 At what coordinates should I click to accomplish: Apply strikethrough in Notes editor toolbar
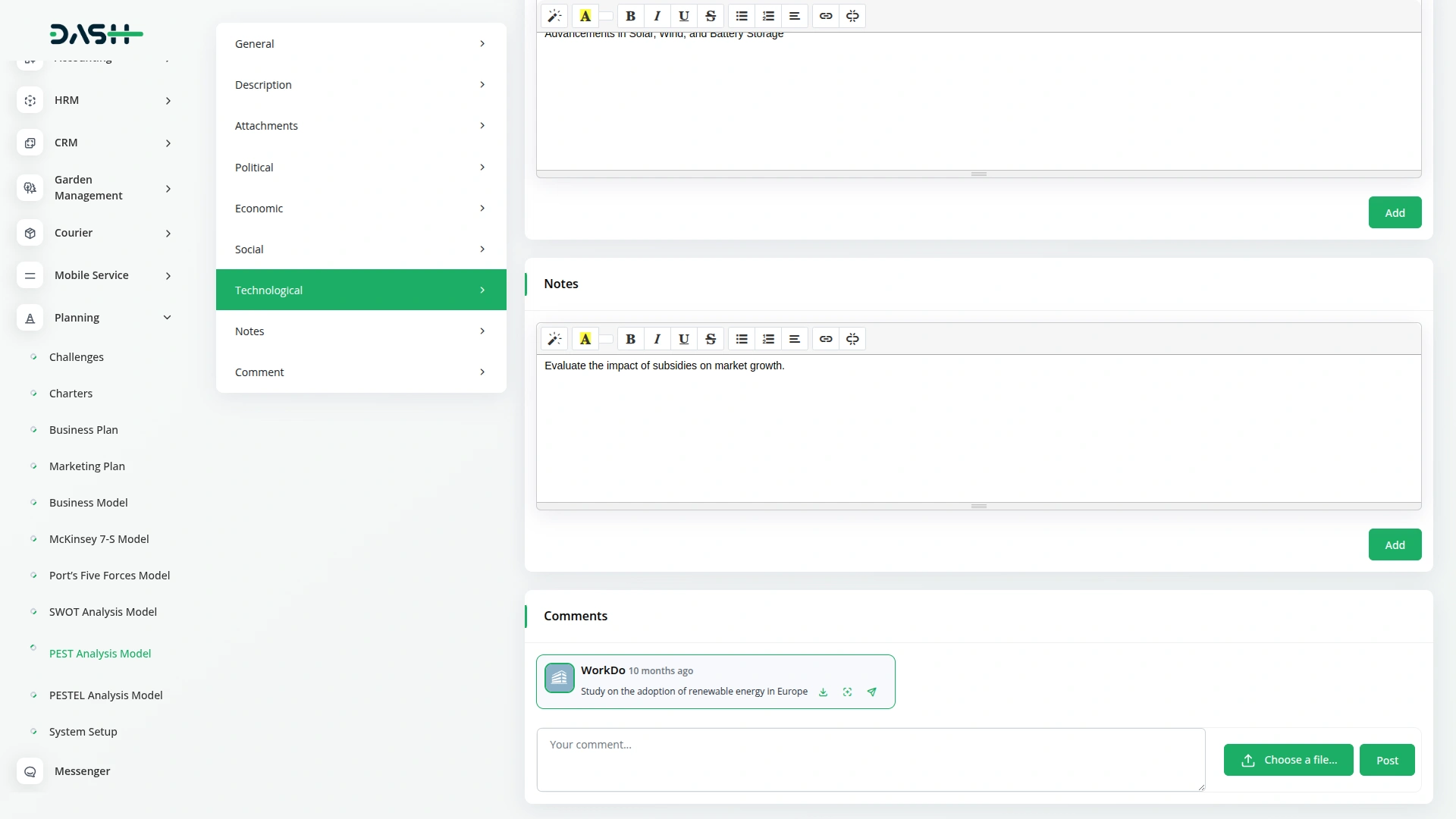coord(711,339)
